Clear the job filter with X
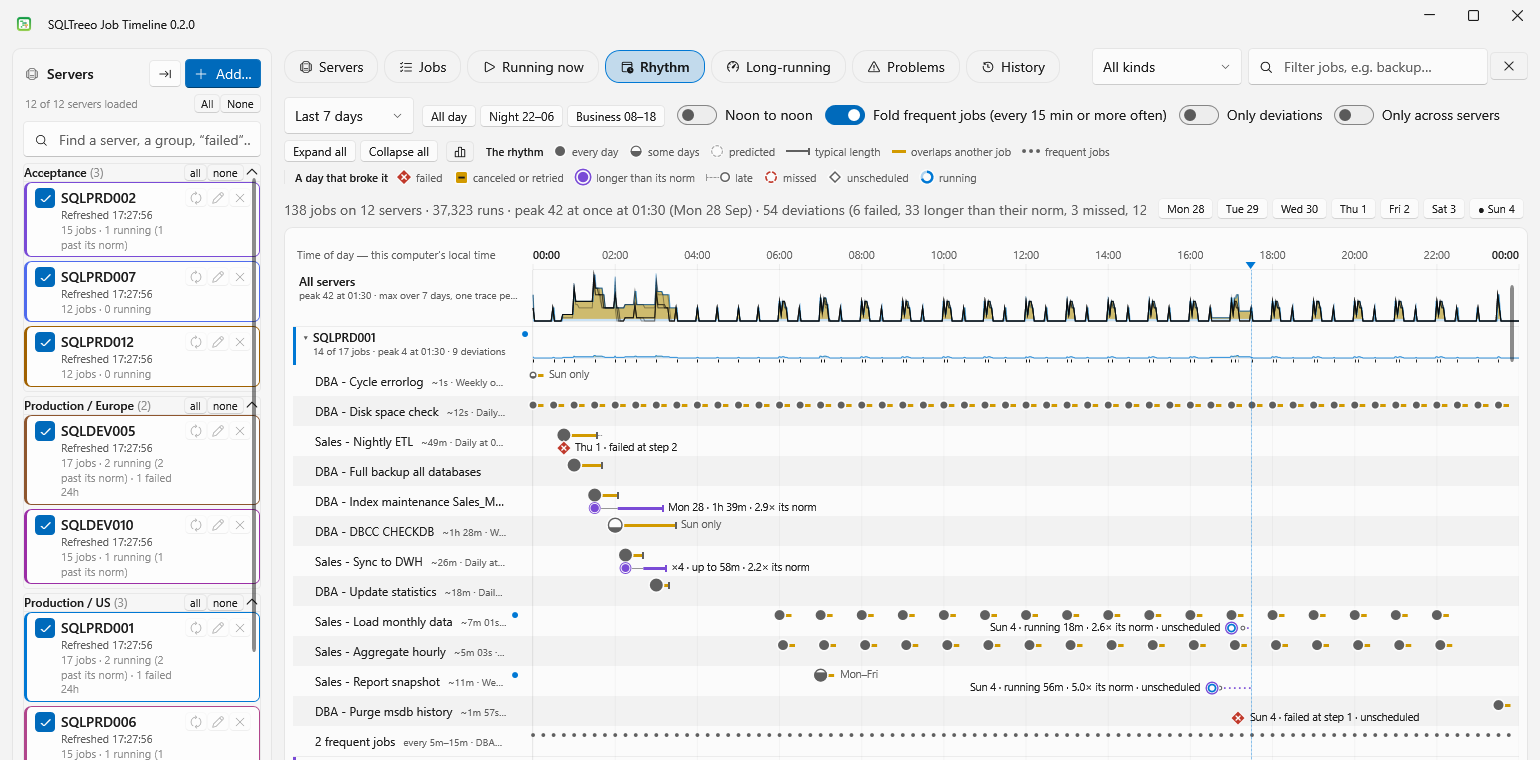 1509,67
